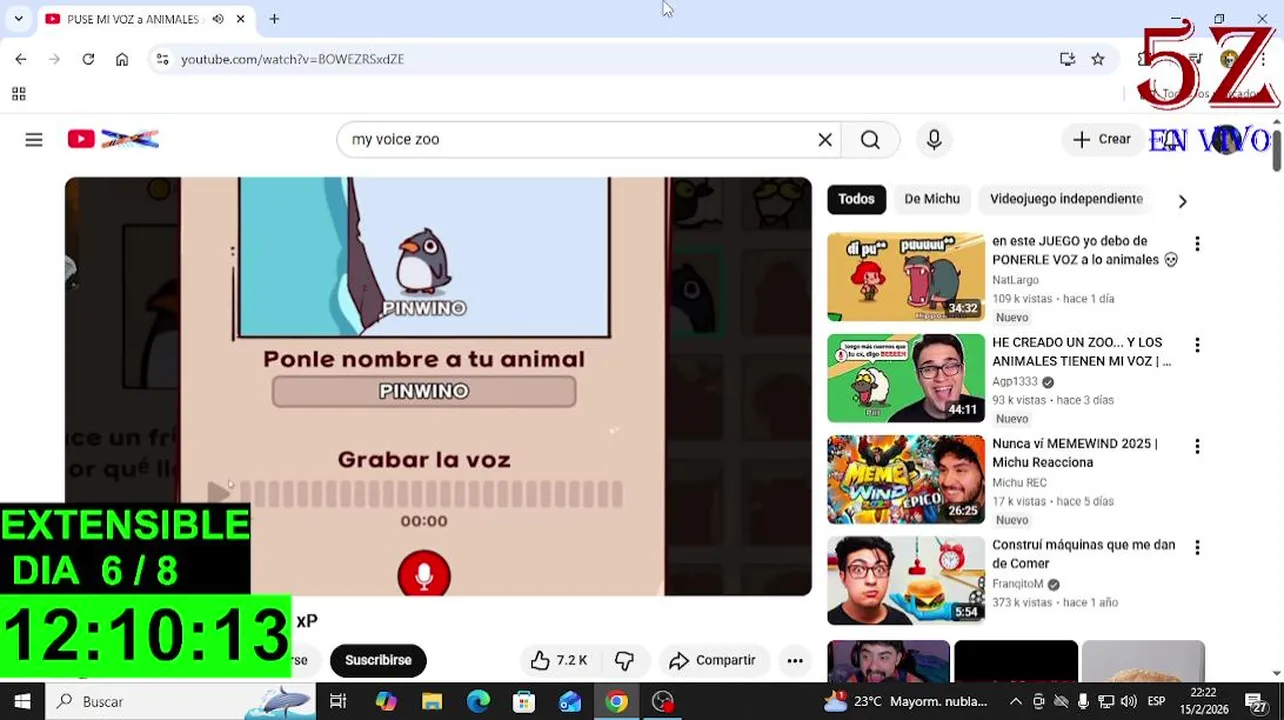1284x720 pixels.
Task: Subscribe with the Suscribirse button
Action: pyautogui.click(x=378, y=660)
